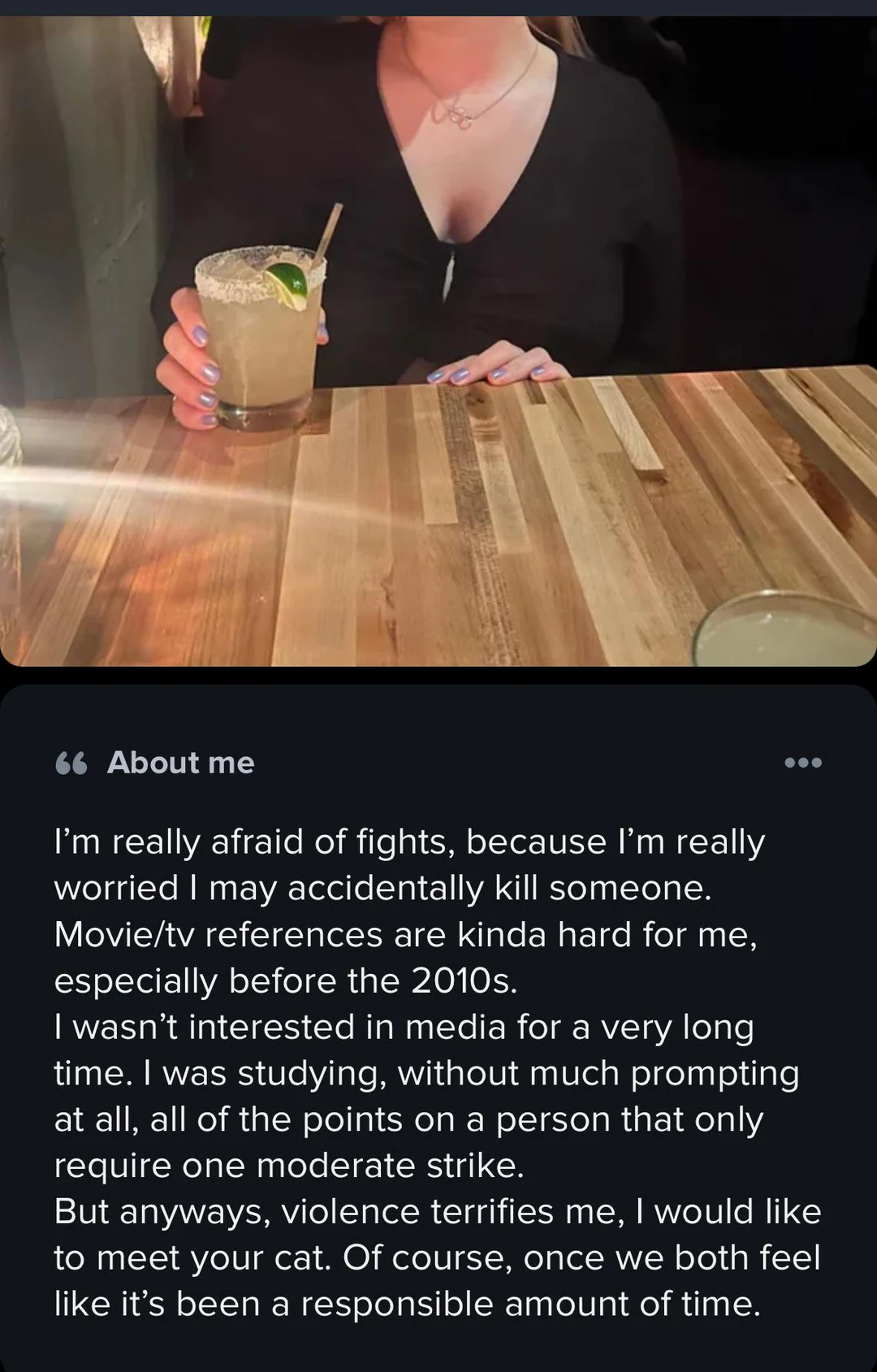Click the quotation mark icon
This screenshot has height=1372, width=877.
click(71, 764)
